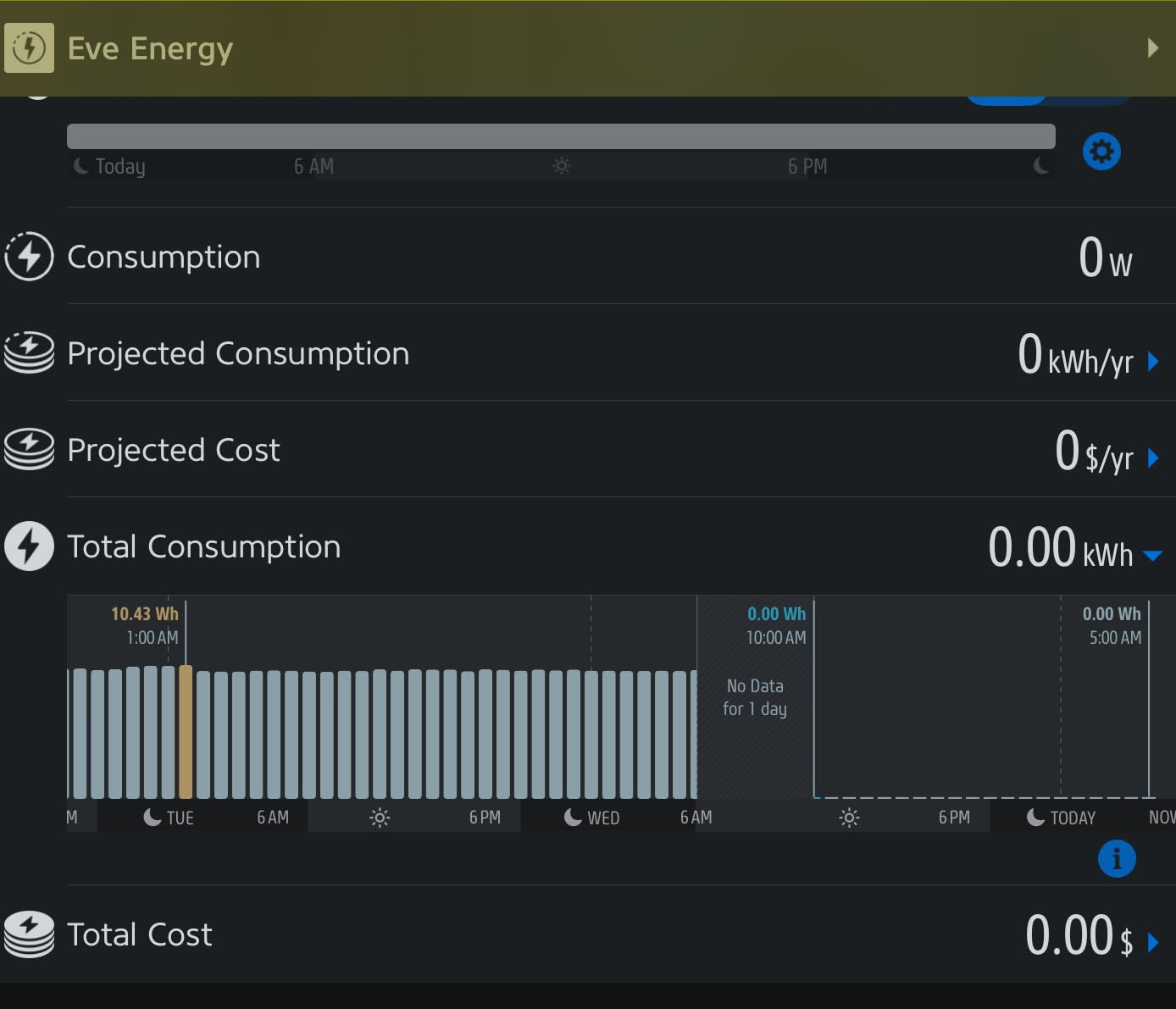1176x1009 pixels.
Task: Click the TODAY moon icon on axis
Action: [1035, 817]
